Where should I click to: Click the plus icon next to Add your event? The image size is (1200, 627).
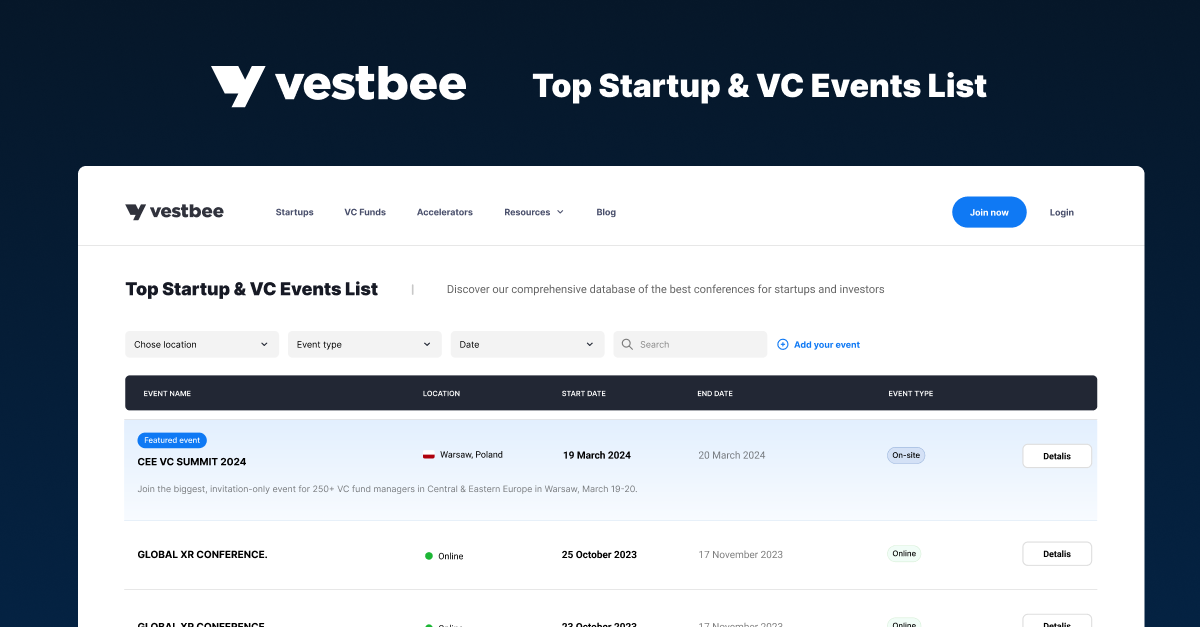783,344
